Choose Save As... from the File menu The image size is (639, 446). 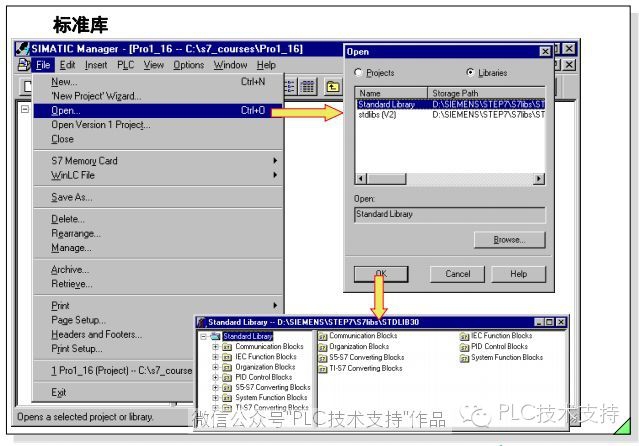pyautogui.click(x=158, y=197)
